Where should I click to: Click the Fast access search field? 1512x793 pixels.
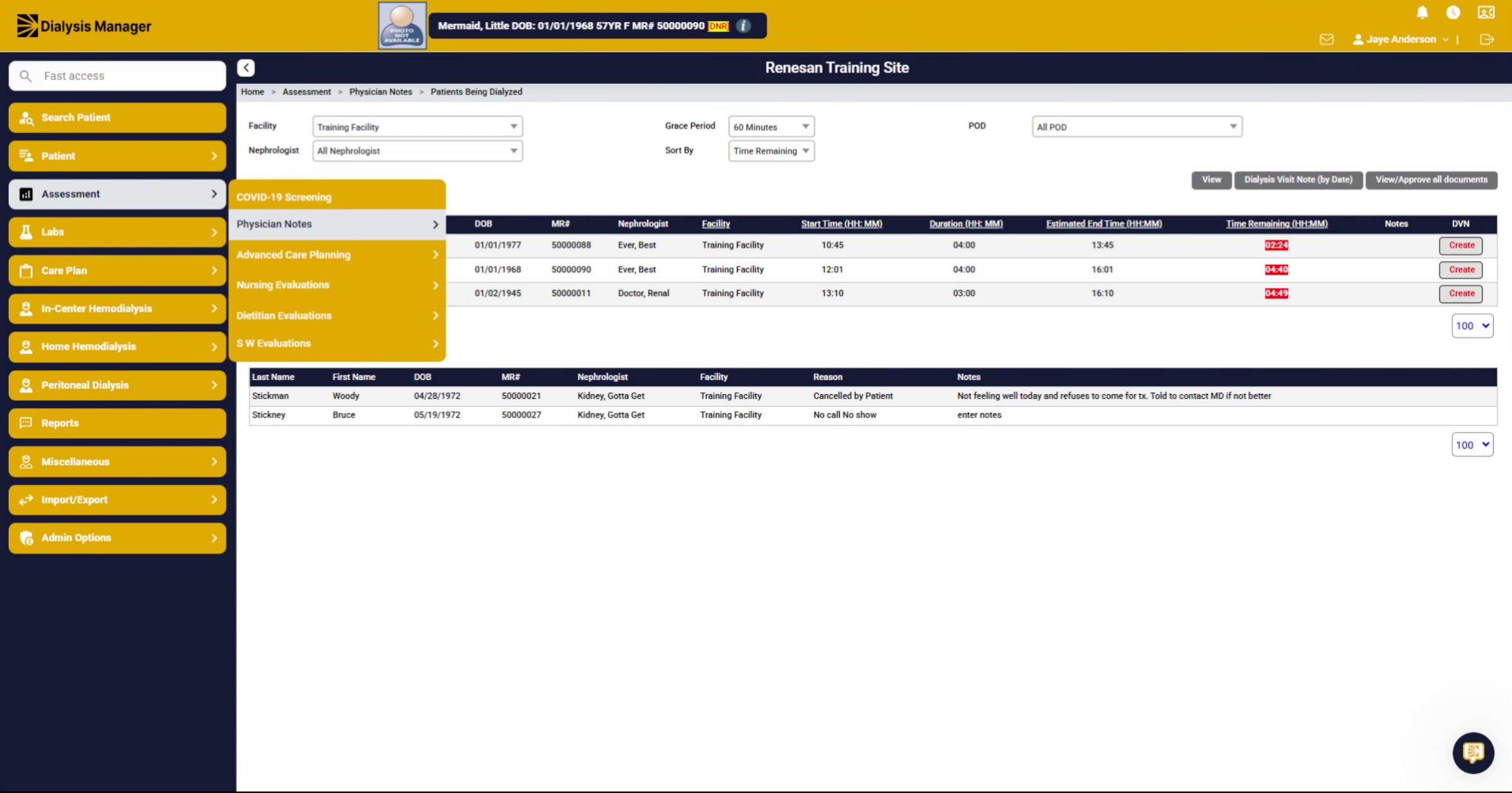pos(117,76)
